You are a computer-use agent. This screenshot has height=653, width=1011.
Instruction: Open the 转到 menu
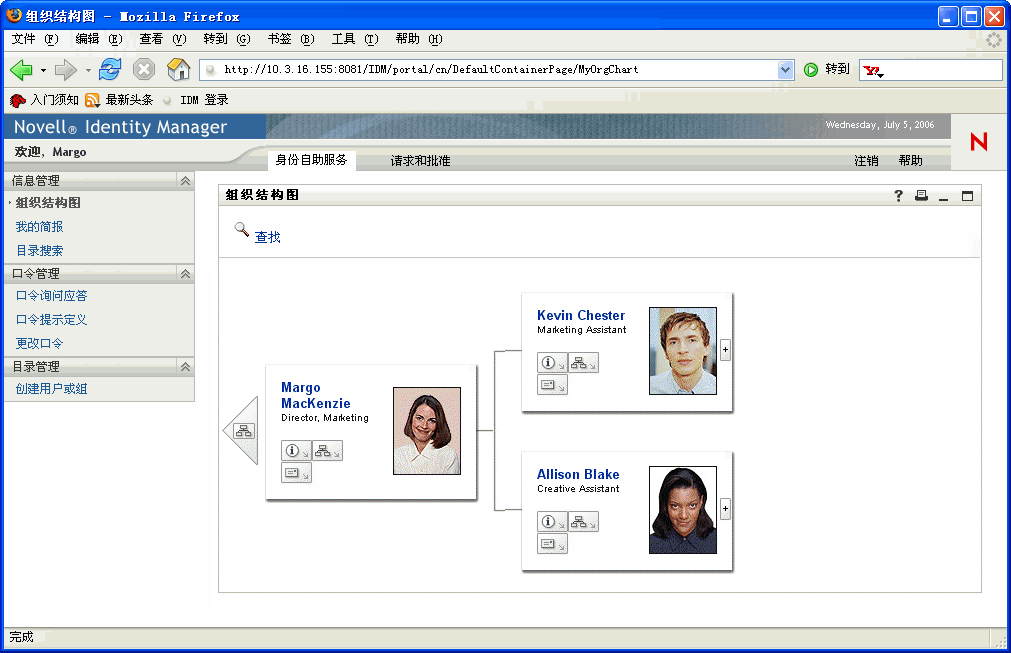tap(226, 39)
